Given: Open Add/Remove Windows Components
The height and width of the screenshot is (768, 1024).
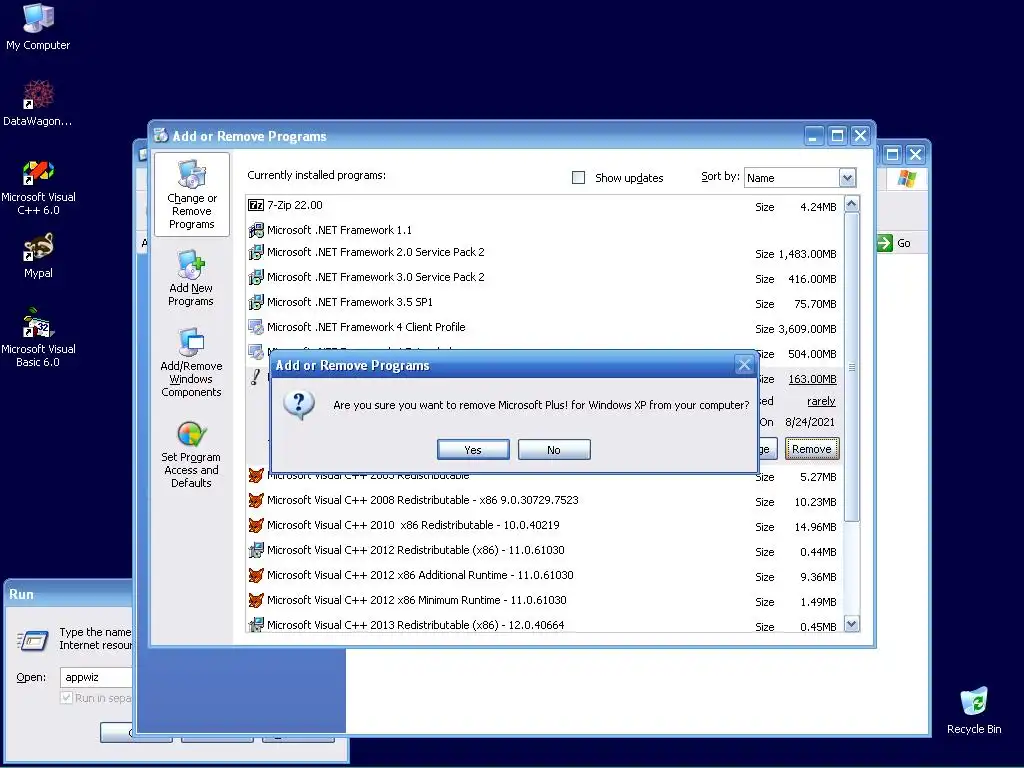Looking at the screenshot, I should (x=191, y=363).
